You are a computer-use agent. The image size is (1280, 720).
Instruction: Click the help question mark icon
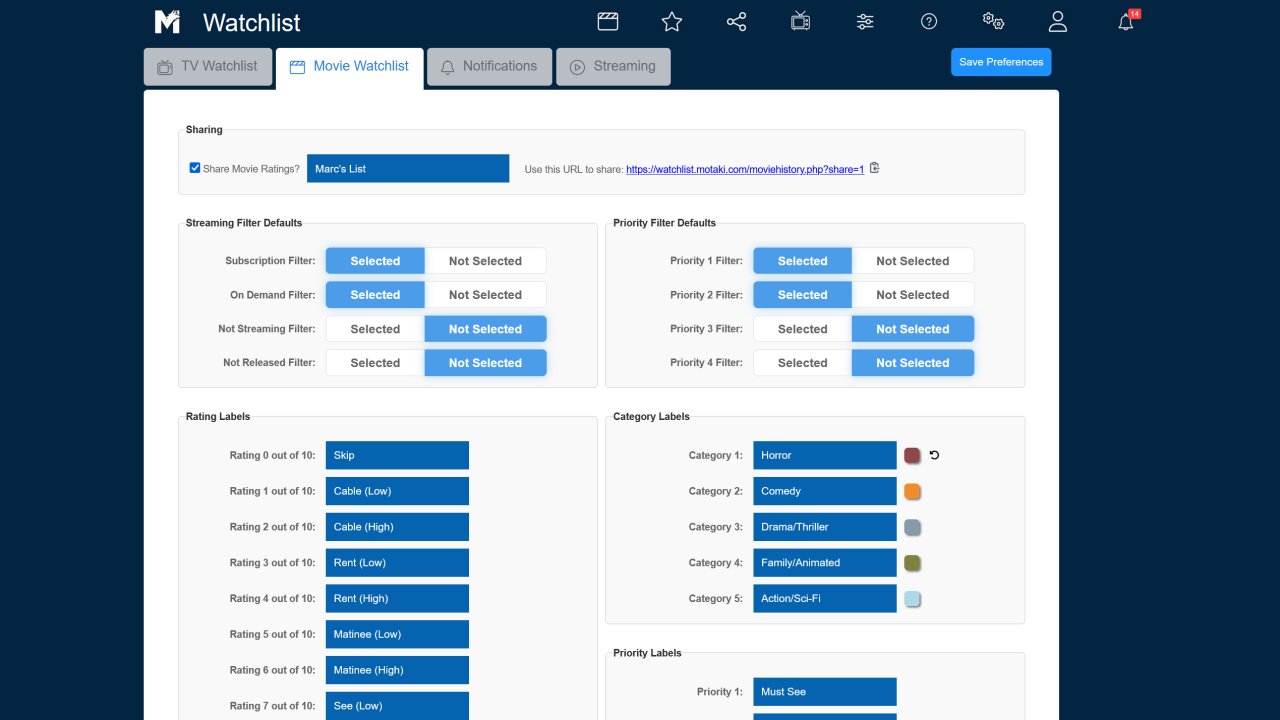[x=929, y=21]
